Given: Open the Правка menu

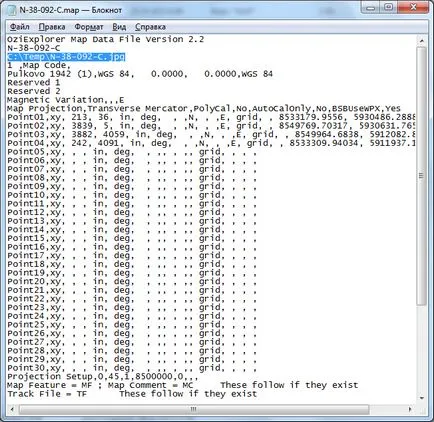Looking at the screenshot, I should pos(52,27).
